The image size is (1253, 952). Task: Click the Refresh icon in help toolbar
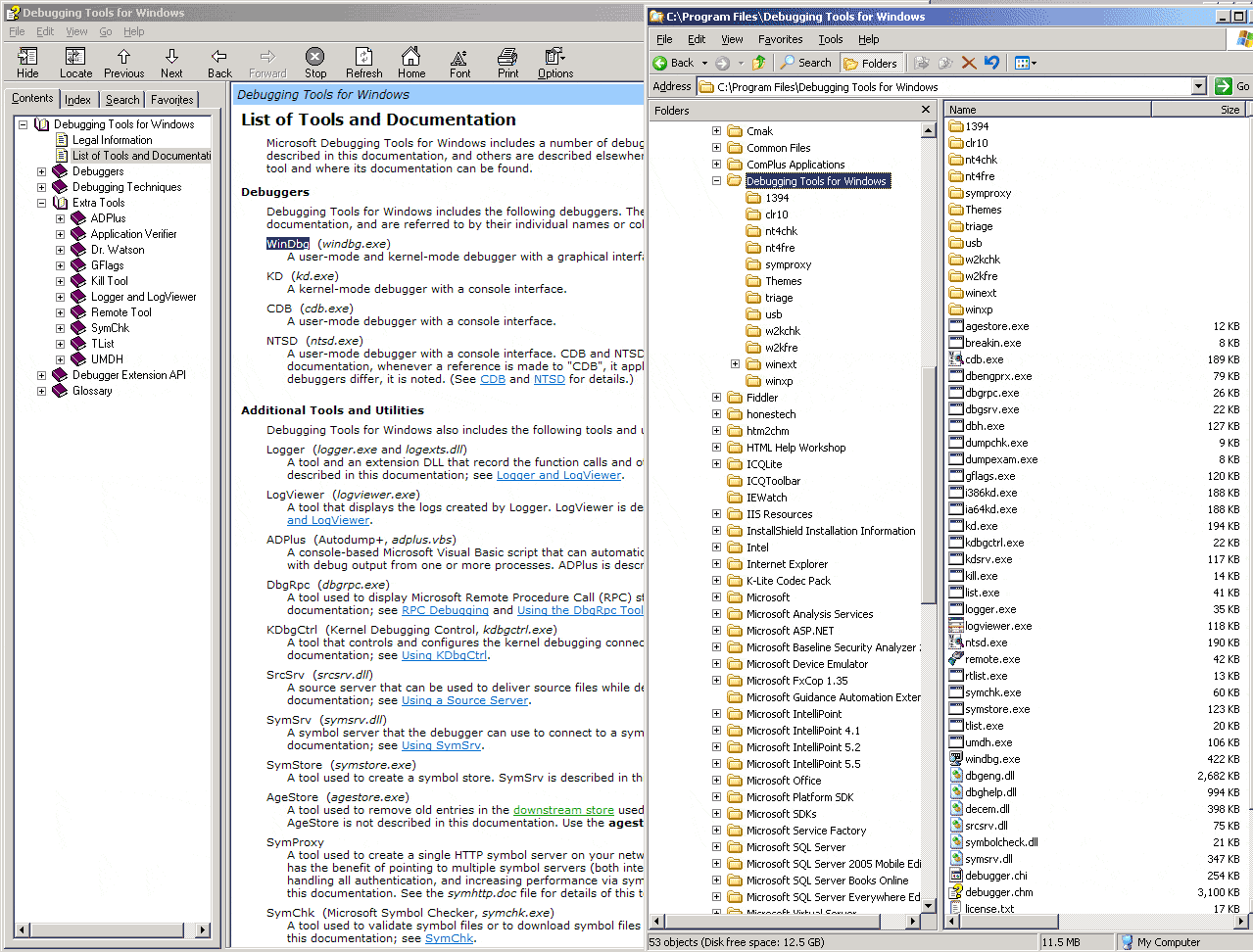click(x=363, y=63)
